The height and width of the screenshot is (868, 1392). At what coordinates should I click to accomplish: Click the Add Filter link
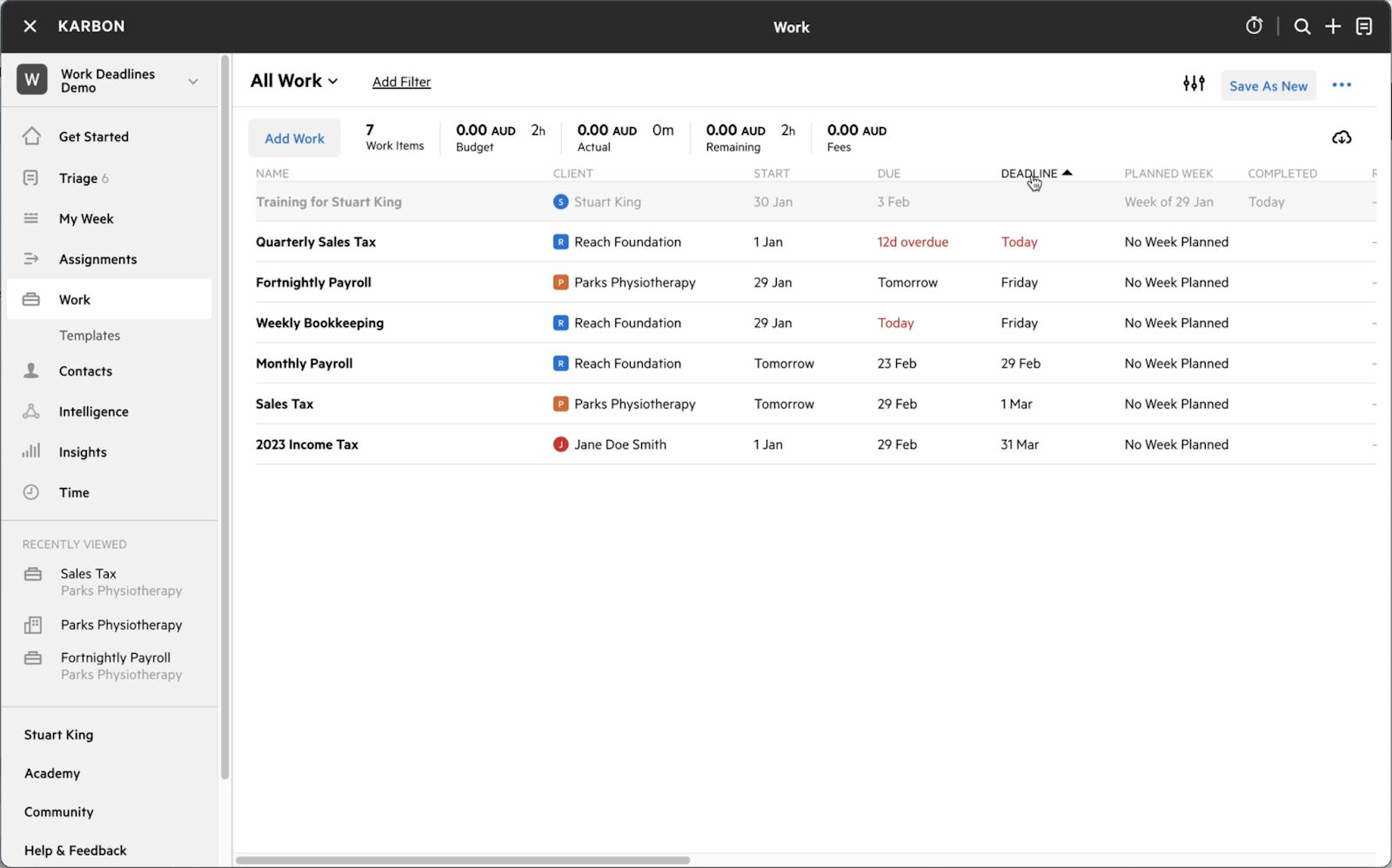(401, 82)
